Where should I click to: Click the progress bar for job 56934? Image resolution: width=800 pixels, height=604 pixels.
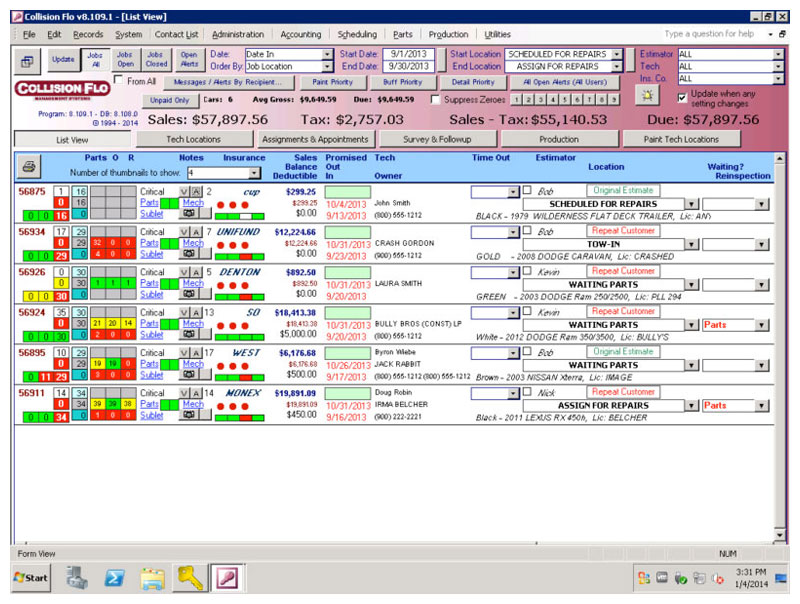[x=240, y=256]
